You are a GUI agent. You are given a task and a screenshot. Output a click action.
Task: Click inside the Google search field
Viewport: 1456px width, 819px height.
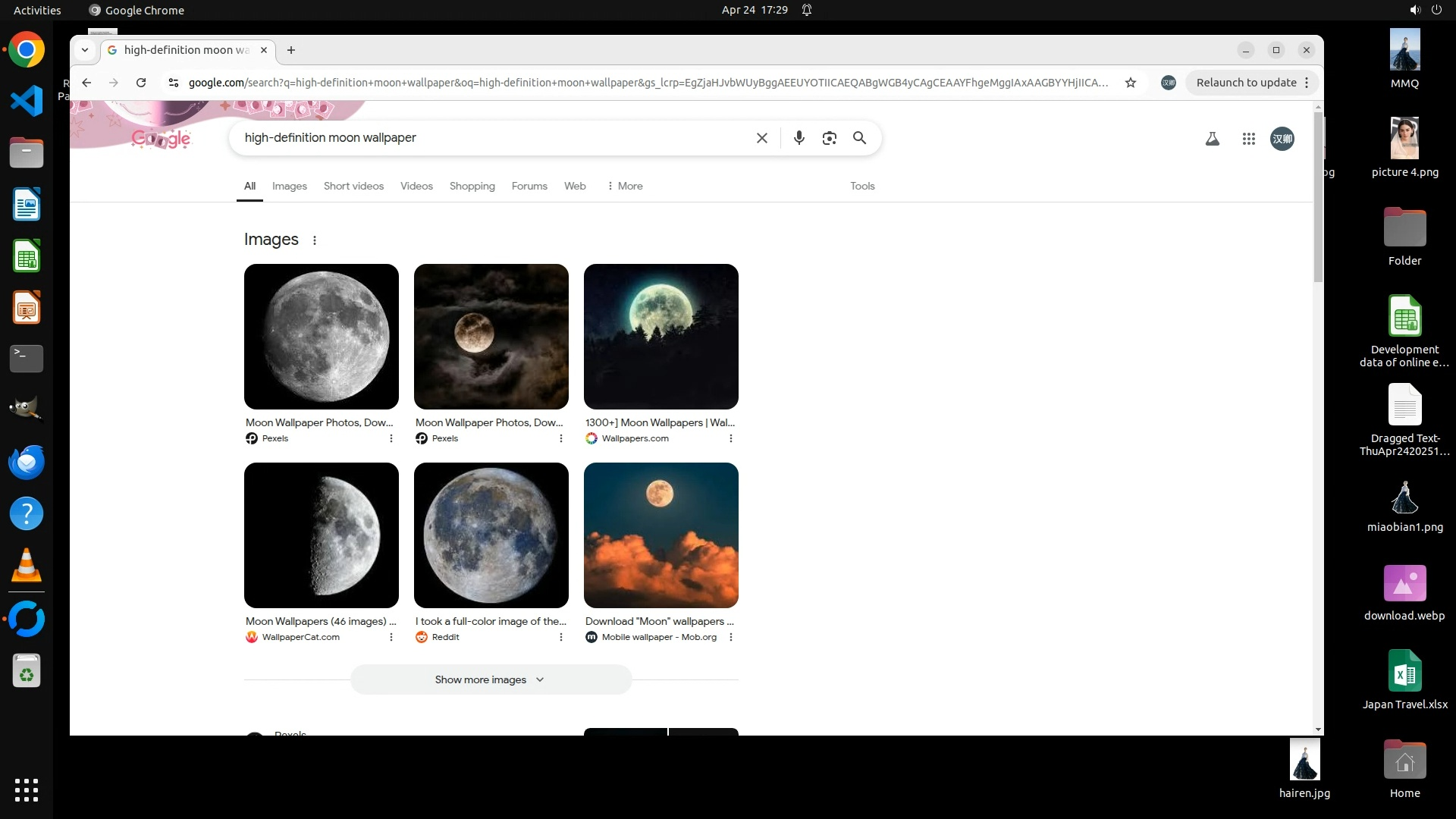click(493, 138)
